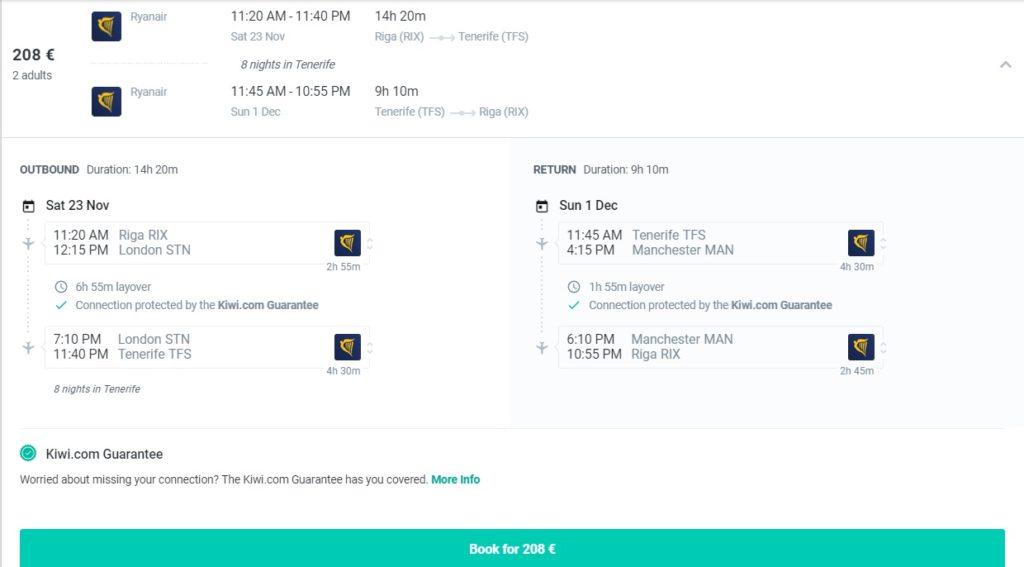
Task: Expand Riga RIX to London STN segment details
Action: (370, 243)
